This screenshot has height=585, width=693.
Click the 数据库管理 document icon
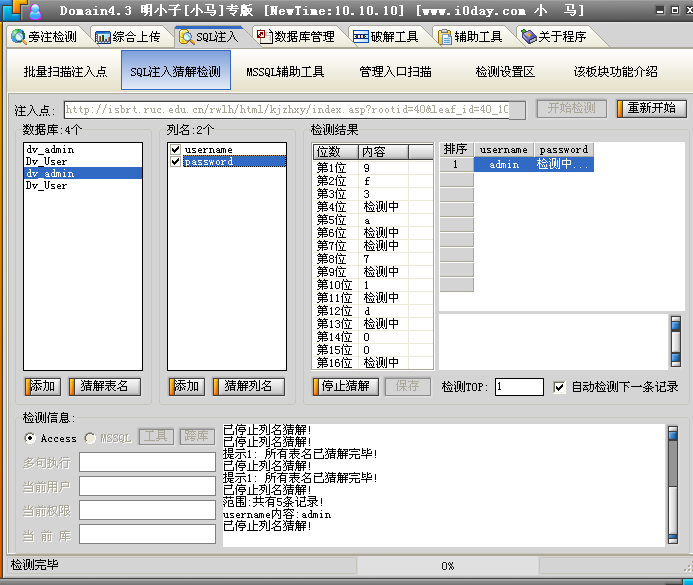coord(265,36)
